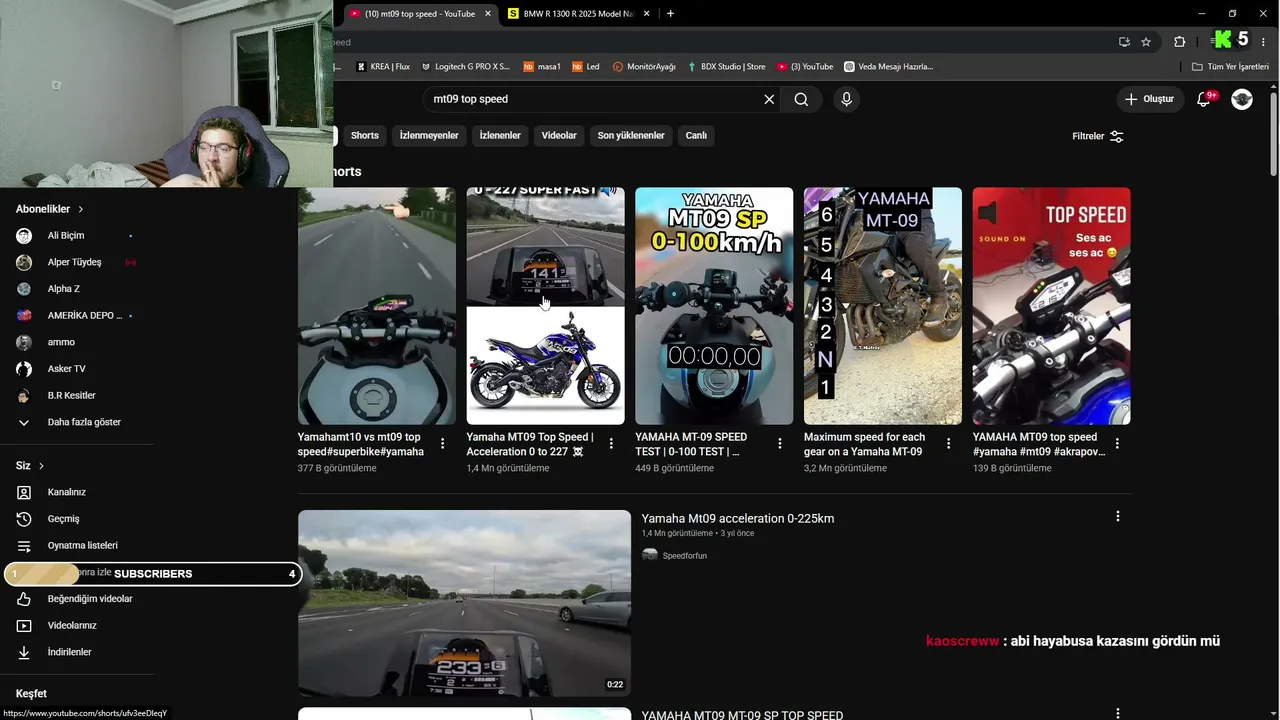Open the Led bookmark
This screenshot has width=1280, height=720.
click(586, 67)
